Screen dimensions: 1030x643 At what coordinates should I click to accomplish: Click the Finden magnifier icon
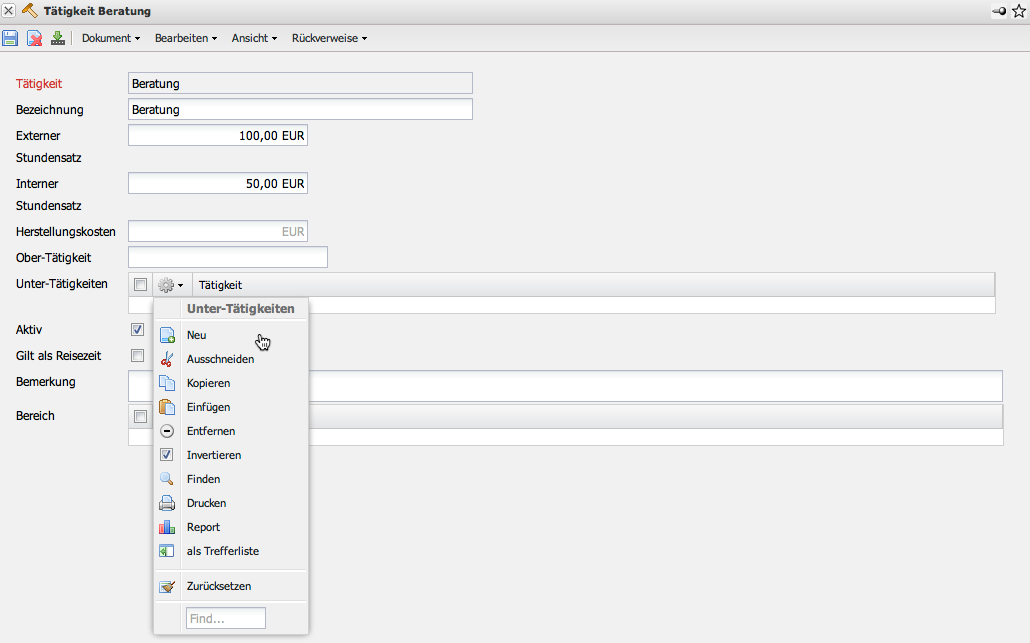coord(167,479)
